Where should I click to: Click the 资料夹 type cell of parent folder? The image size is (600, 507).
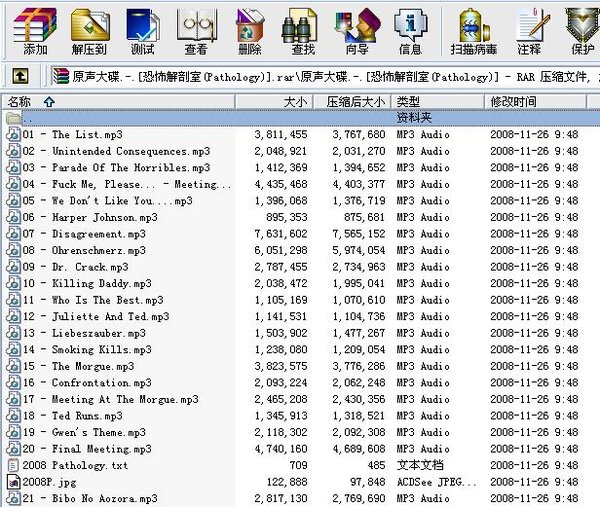[414, 117]
